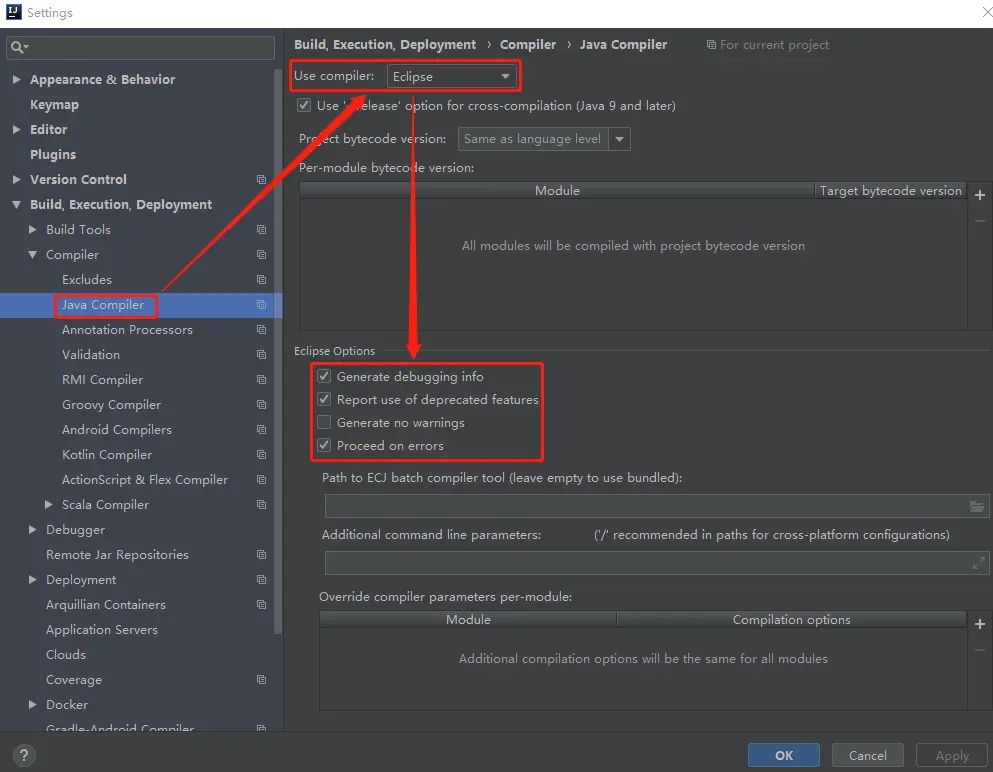
Task: Click project-scope icon beside Scala Compiler
Action: click(x=261, y=505)
